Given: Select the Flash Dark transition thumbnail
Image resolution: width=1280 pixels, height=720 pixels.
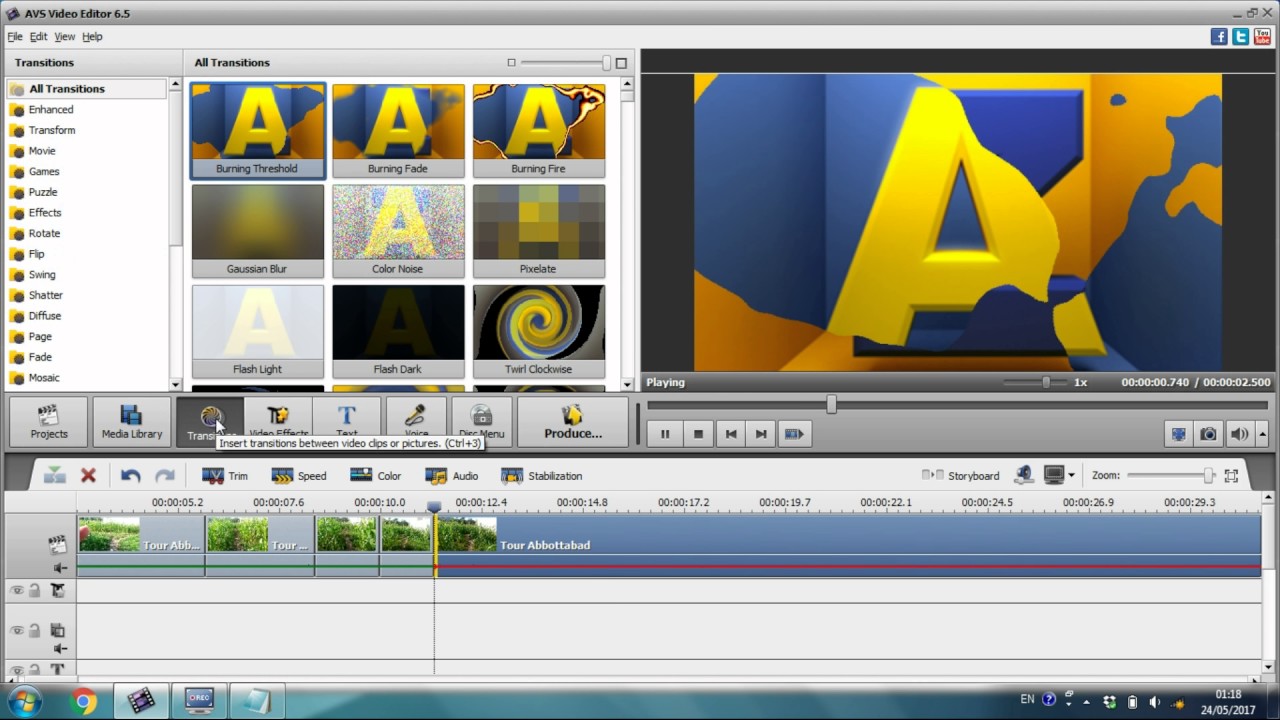Looking at the screenshot, I should 398,331.
